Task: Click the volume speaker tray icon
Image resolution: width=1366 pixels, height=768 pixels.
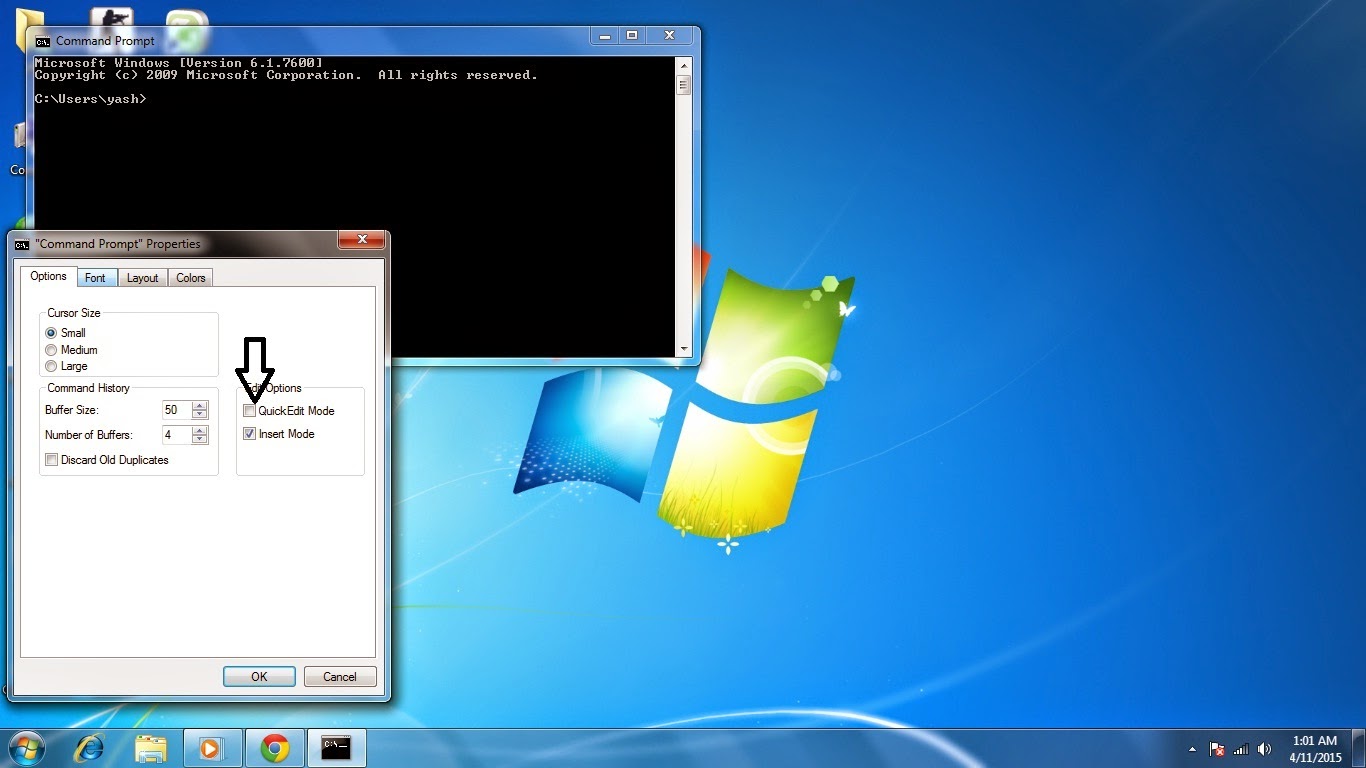Action: pos(1265,749)
